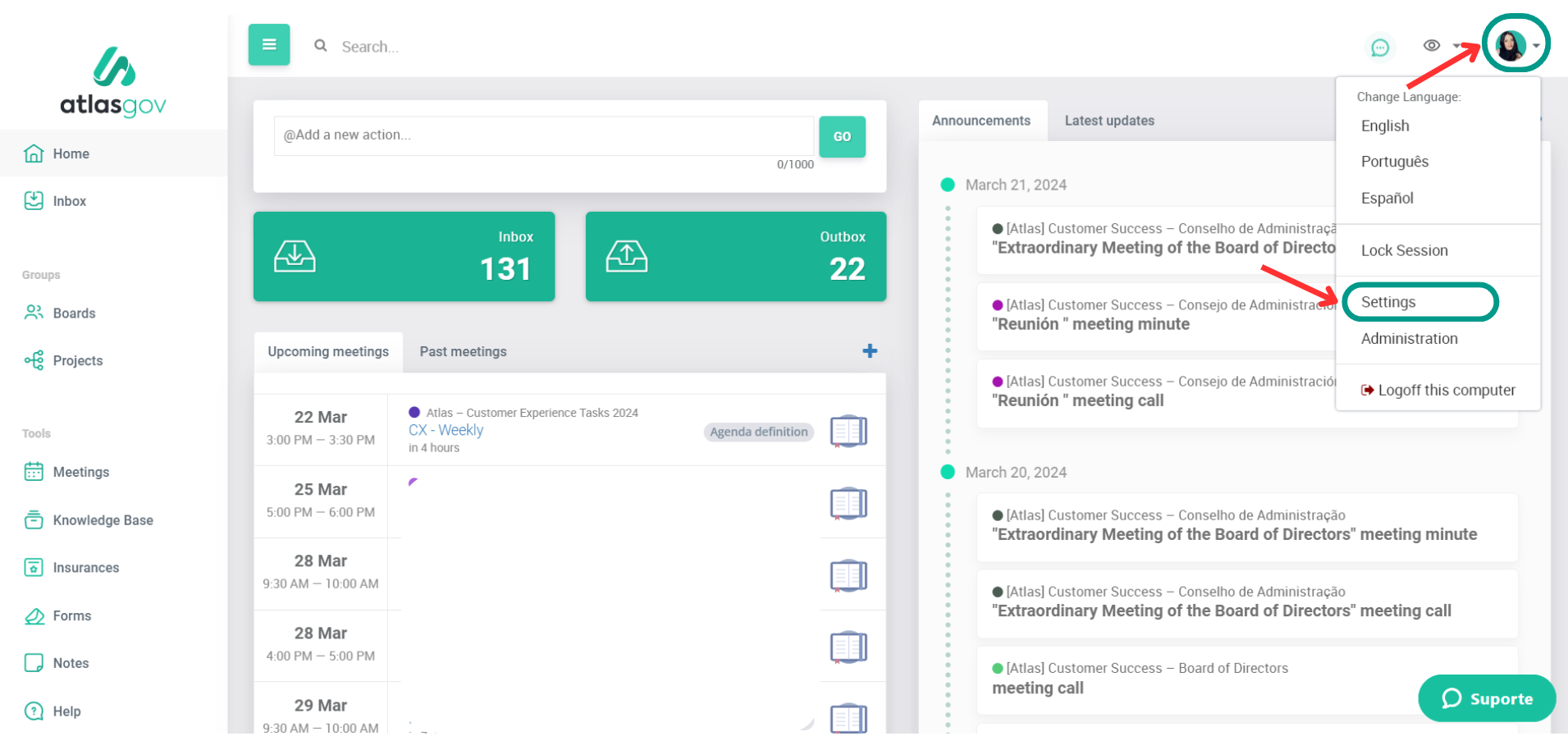
Task: Choose Settings from the user menu
Action: click(x=1388, y=302)
